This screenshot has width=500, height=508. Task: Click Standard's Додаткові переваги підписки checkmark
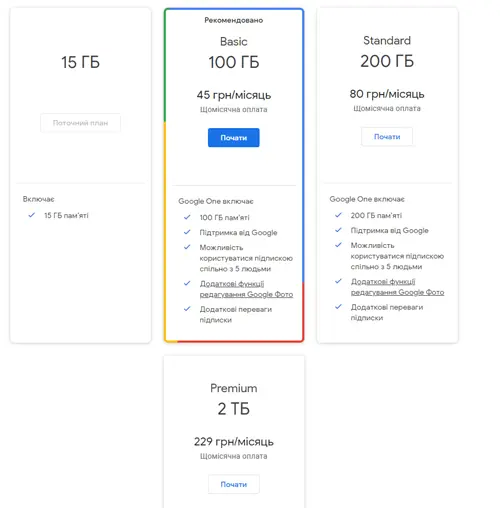point(338,307)
